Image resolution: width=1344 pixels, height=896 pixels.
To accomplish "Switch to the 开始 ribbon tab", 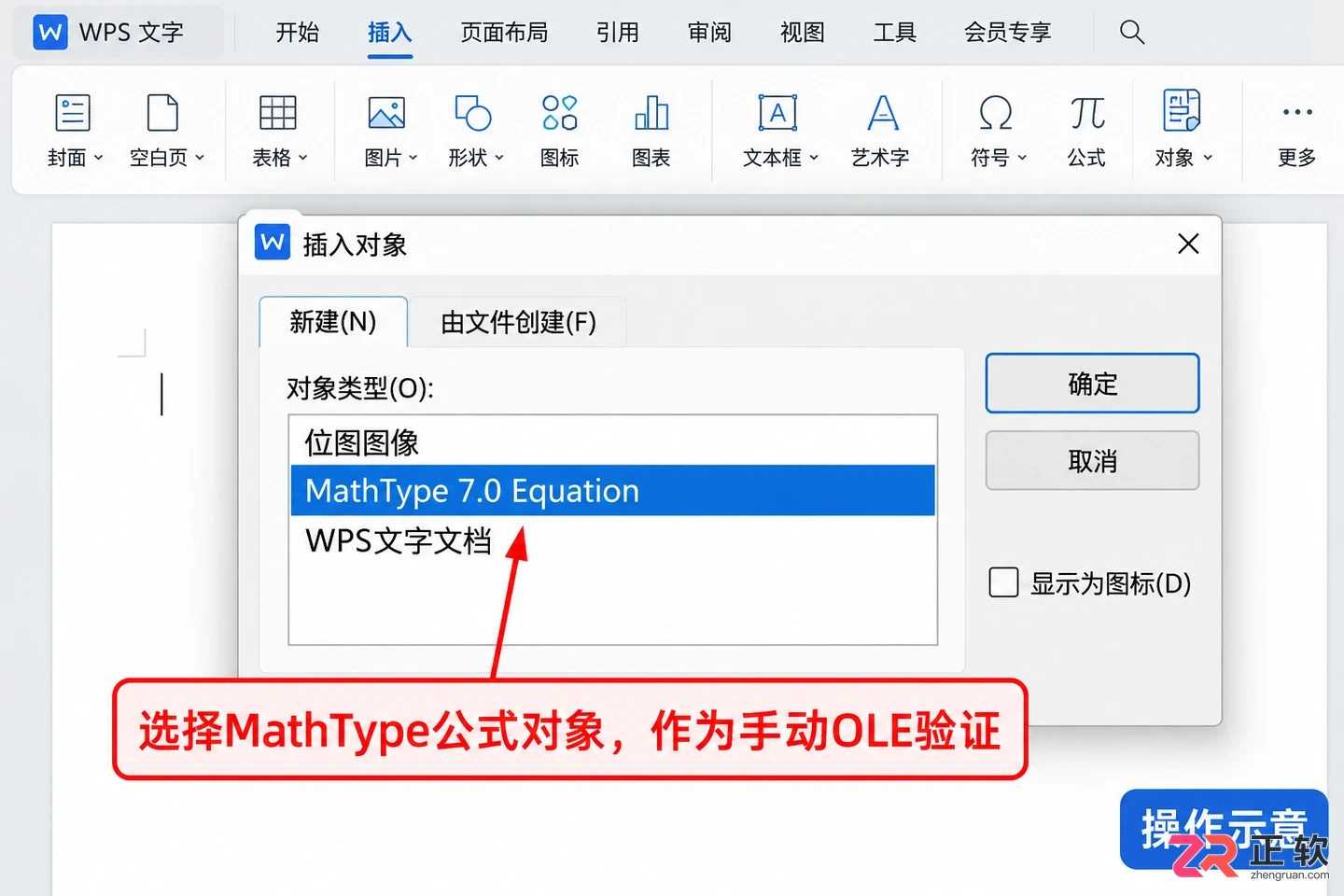I will [298, 33].
